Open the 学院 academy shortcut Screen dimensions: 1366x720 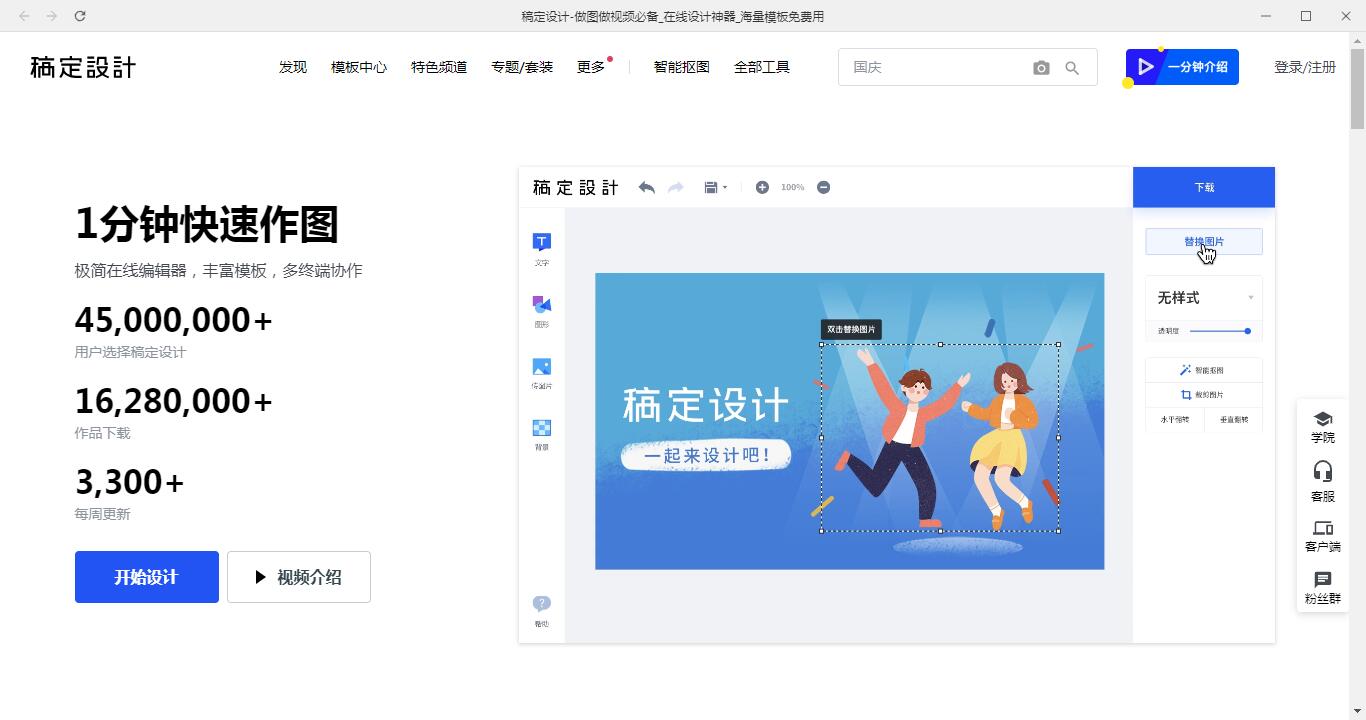[x=1323, y=427]
